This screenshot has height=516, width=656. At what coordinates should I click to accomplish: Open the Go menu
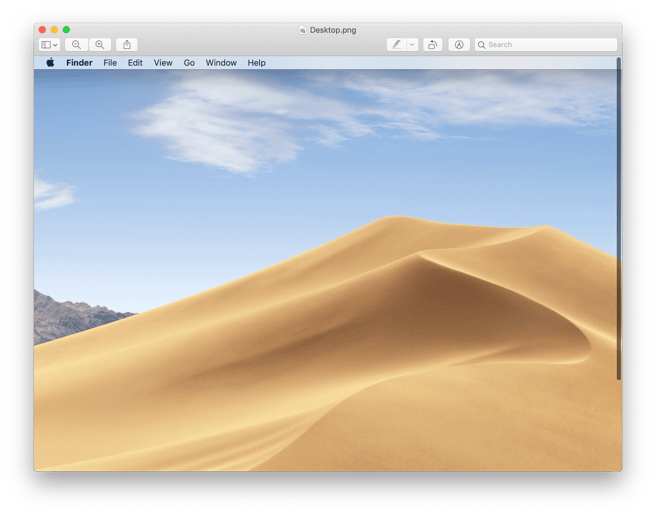coord(189,63)
